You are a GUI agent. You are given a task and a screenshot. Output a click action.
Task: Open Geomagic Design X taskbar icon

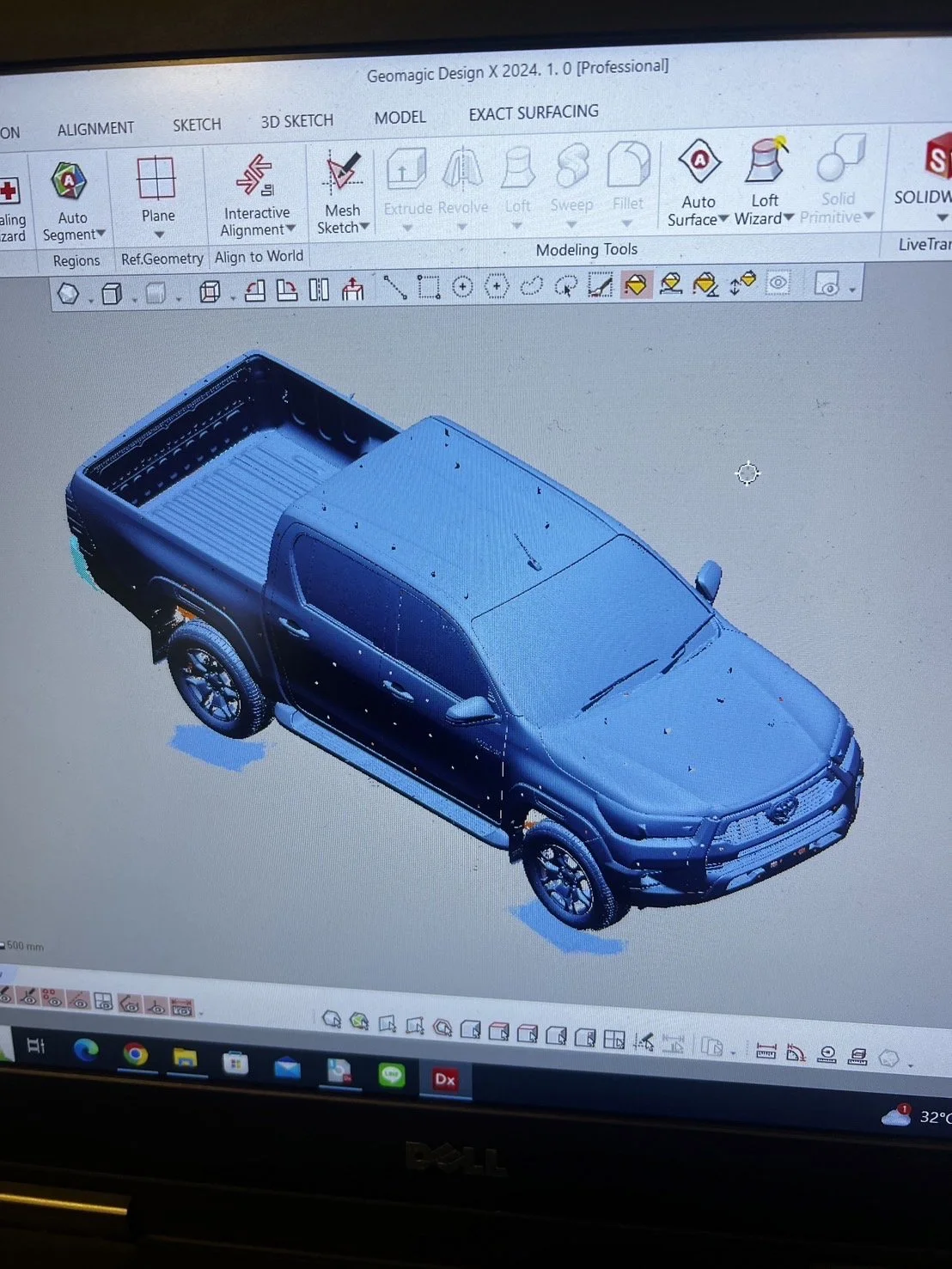click(x=445, y=1079)
